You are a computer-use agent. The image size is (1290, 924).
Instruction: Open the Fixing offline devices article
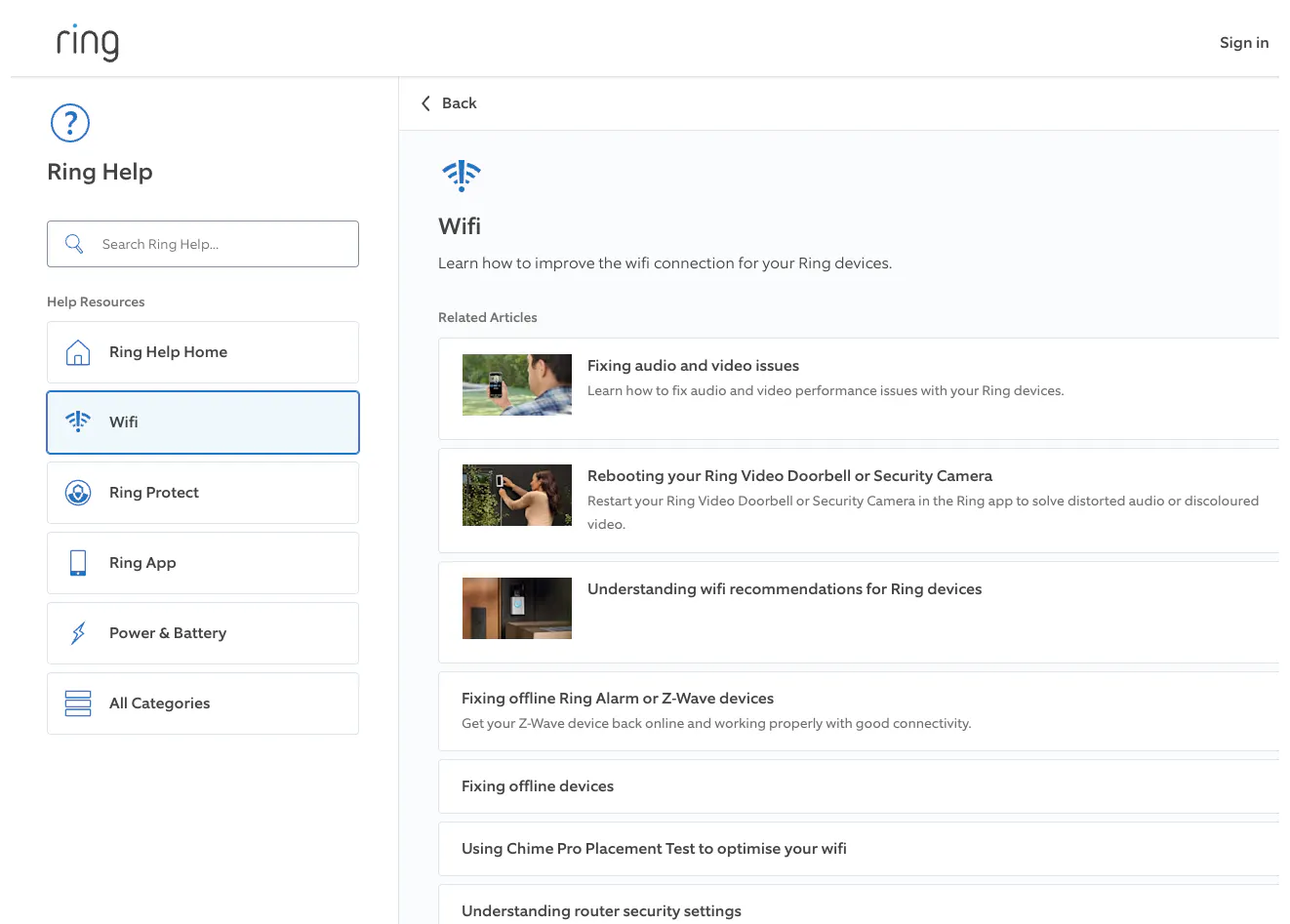coord(538,786)
